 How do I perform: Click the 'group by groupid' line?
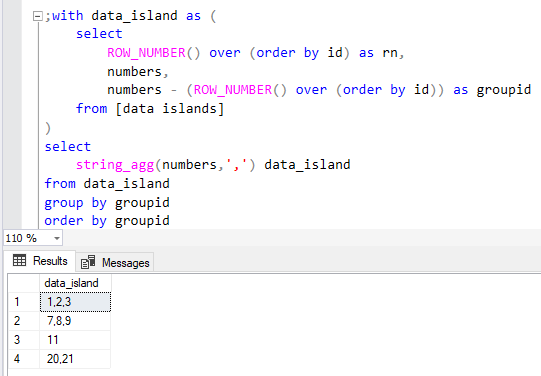107,203
